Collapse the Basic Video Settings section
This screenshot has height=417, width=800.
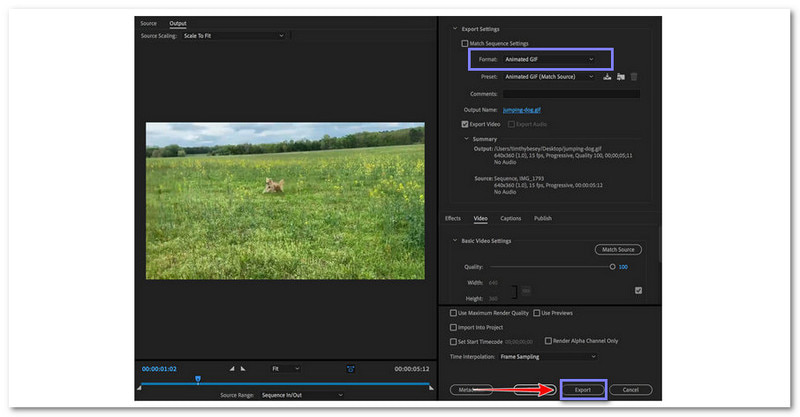point(455,241)
